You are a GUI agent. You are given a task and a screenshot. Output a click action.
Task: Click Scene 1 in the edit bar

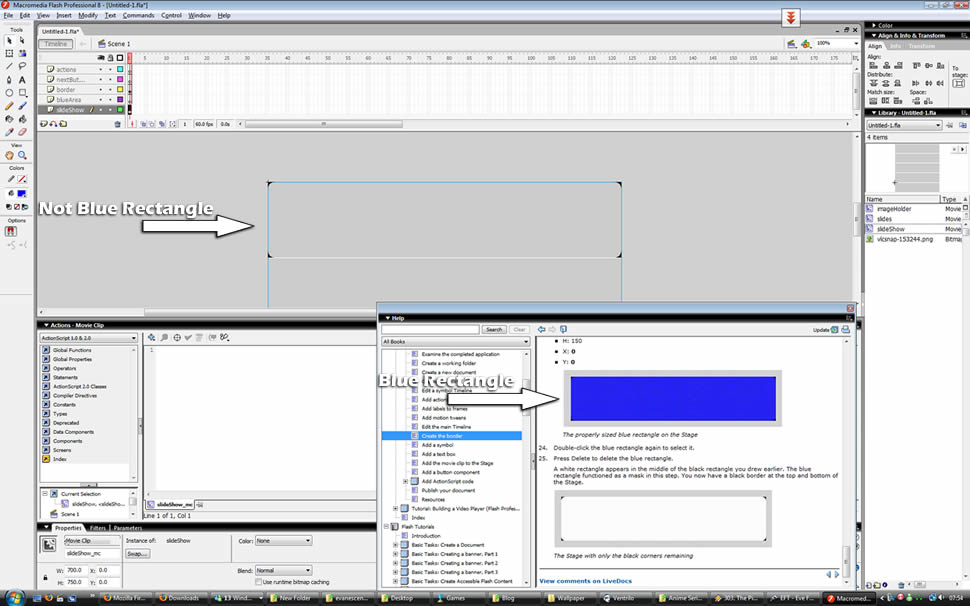[113, 44]
